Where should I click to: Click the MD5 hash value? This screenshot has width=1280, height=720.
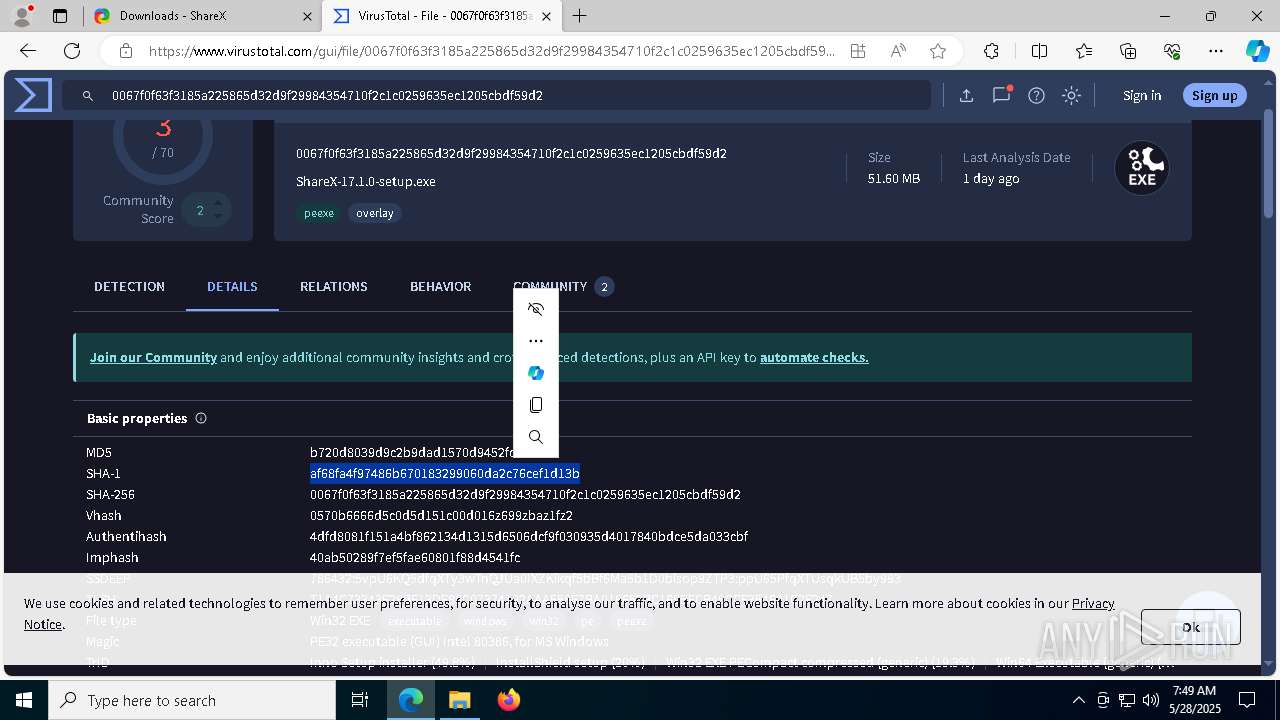411,452
